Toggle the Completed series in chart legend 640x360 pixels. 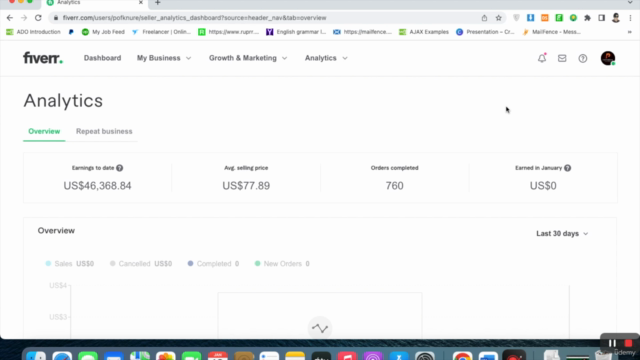213,264
